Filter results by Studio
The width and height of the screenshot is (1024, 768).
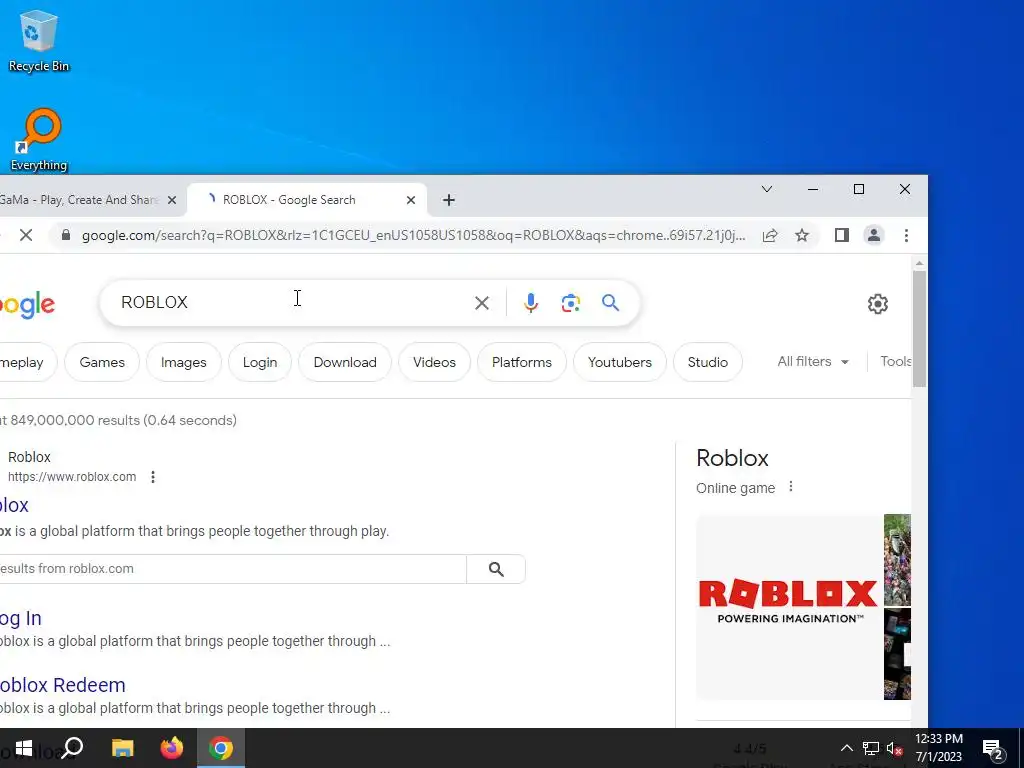click(708, 362)
